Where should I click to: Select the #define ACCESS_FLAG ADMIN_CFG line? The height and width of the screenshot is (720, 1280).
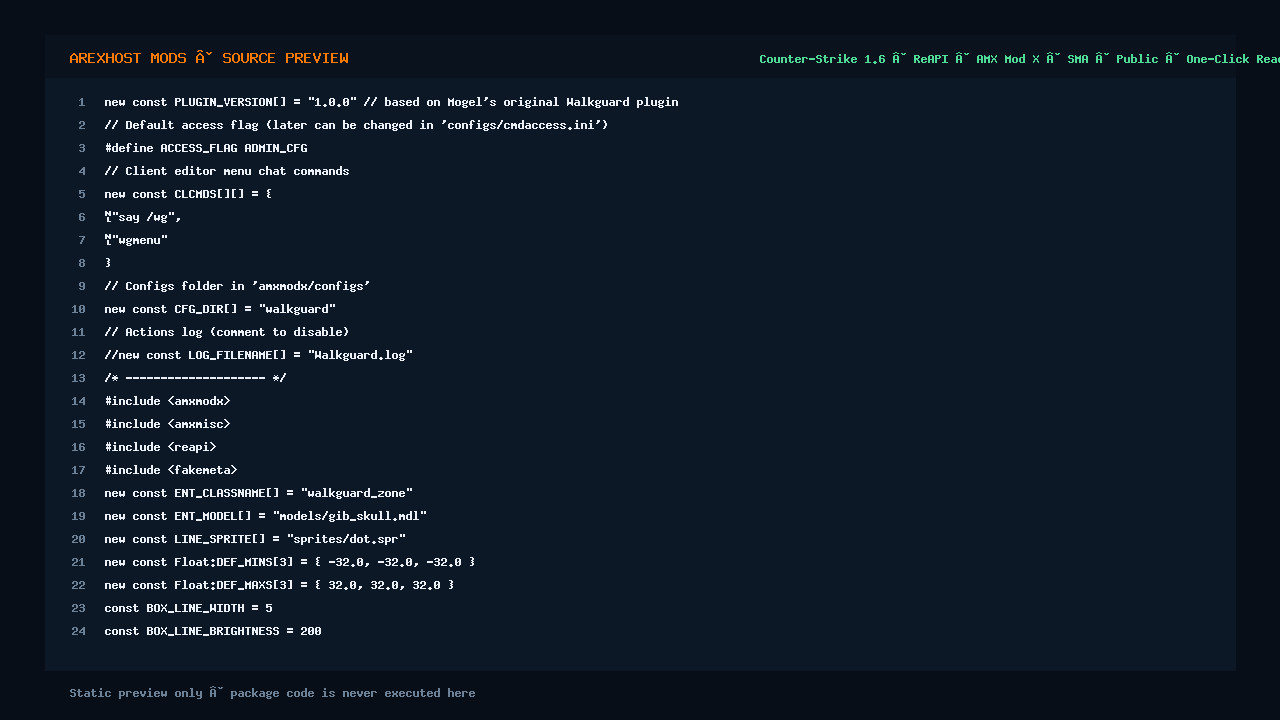206,148
